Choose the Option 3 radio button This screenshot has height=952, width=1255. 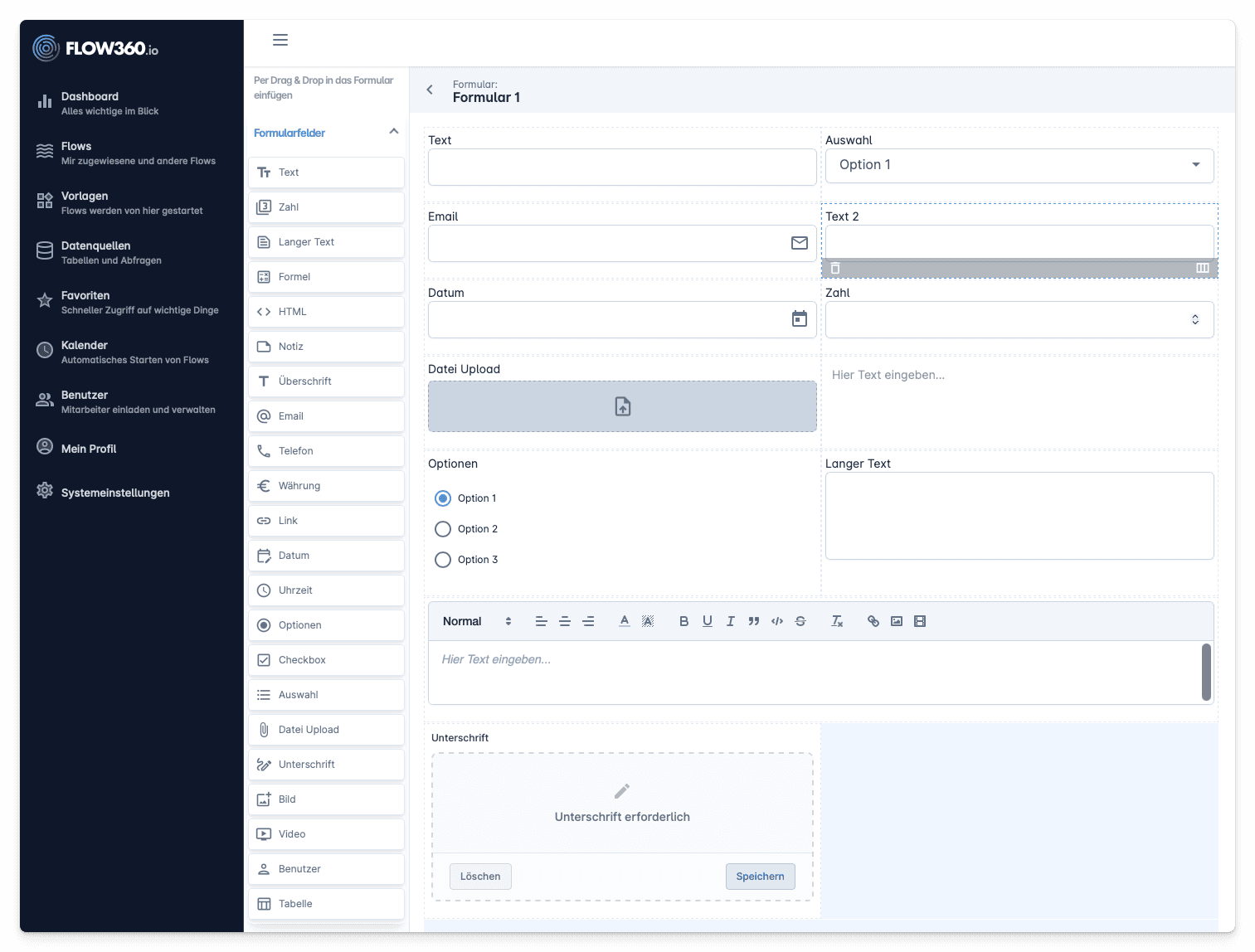click(443, 560)
